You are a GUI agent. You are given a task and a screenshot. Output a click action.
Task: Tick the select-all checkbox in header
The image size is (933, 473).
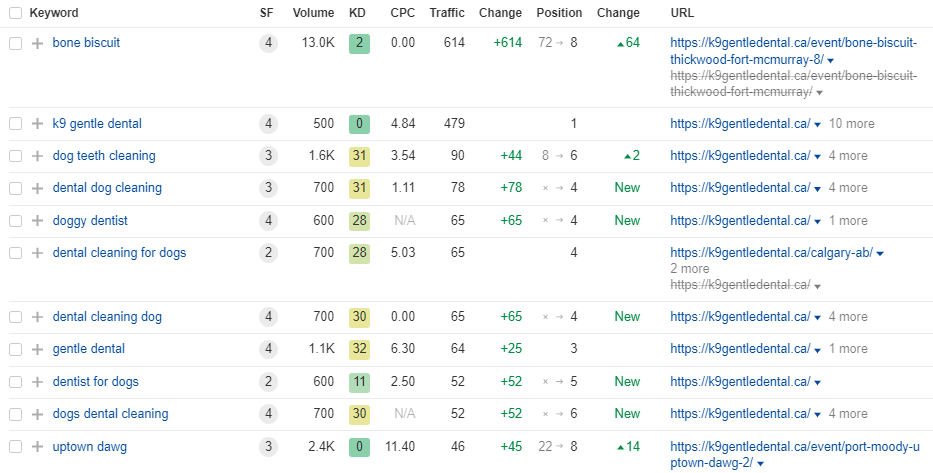tap(15, 13)
